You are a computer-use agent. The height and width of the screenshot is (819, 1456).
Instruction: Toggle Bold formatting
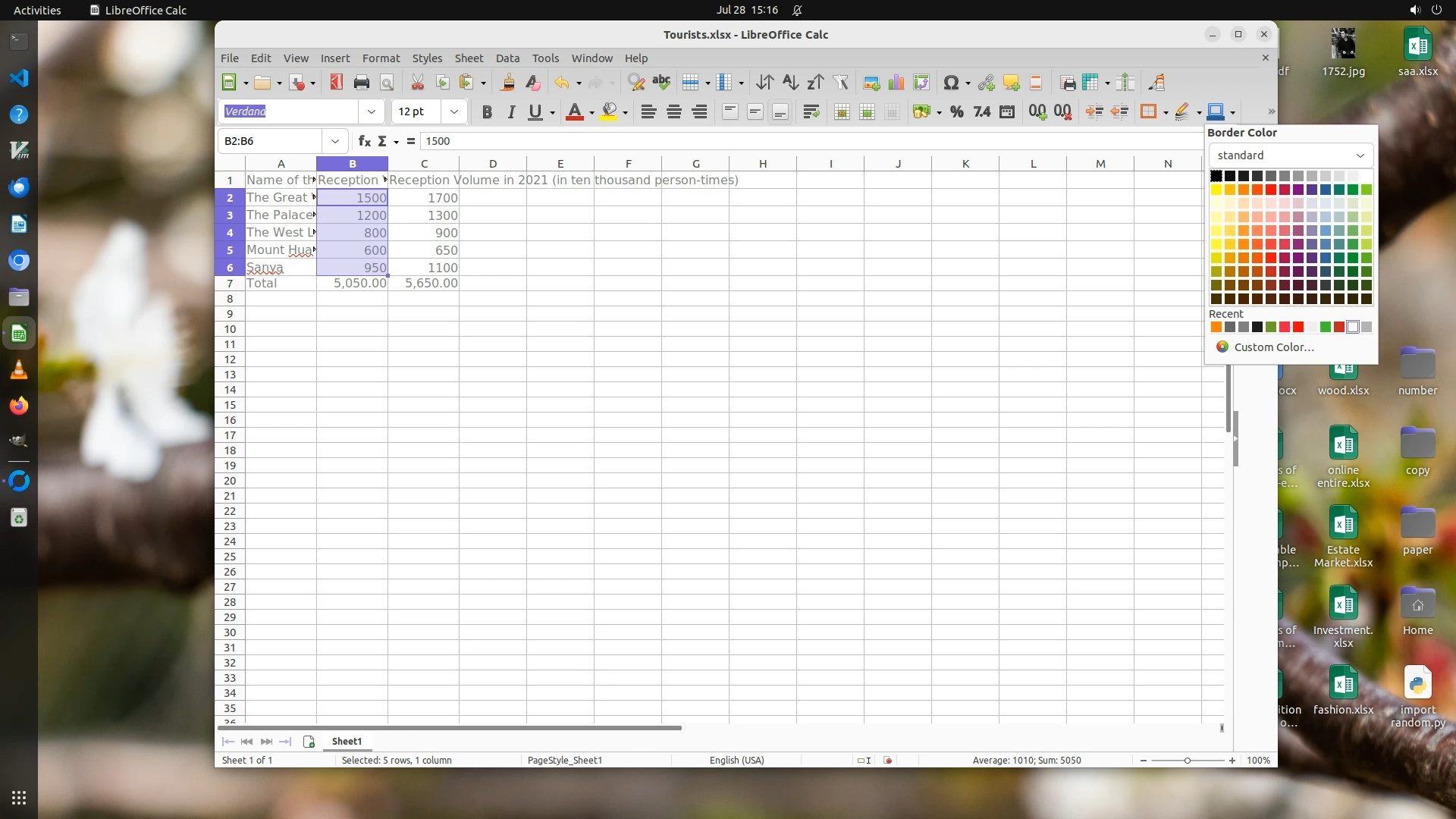pyautogui.click(x=487, y=112)
